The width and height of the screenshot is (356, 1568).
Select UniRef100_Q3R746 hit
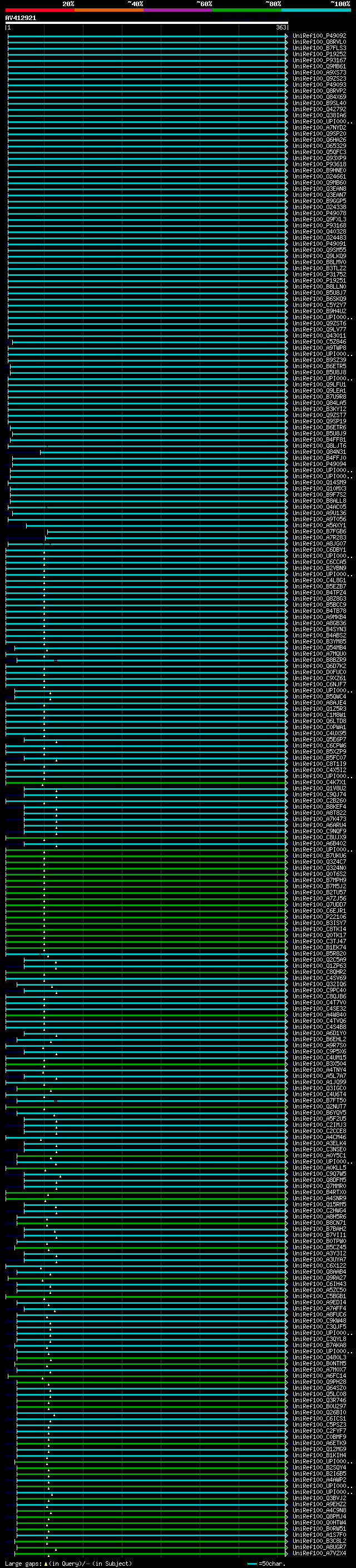pyautogui.click(x=319, y=1400)
